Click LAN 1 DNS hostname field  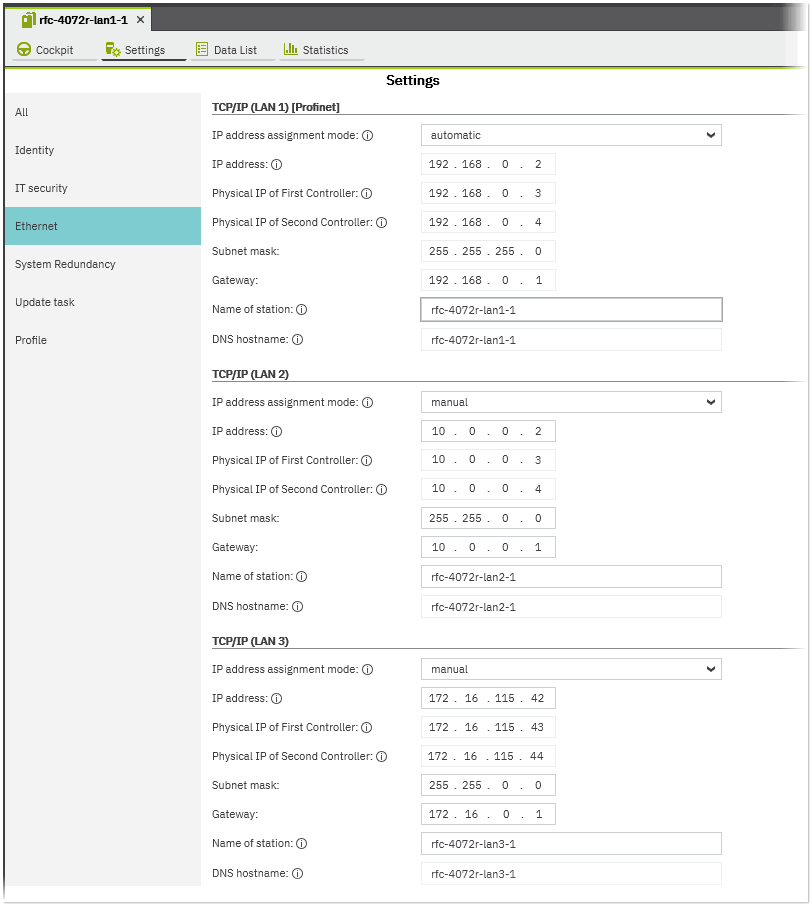571,340
